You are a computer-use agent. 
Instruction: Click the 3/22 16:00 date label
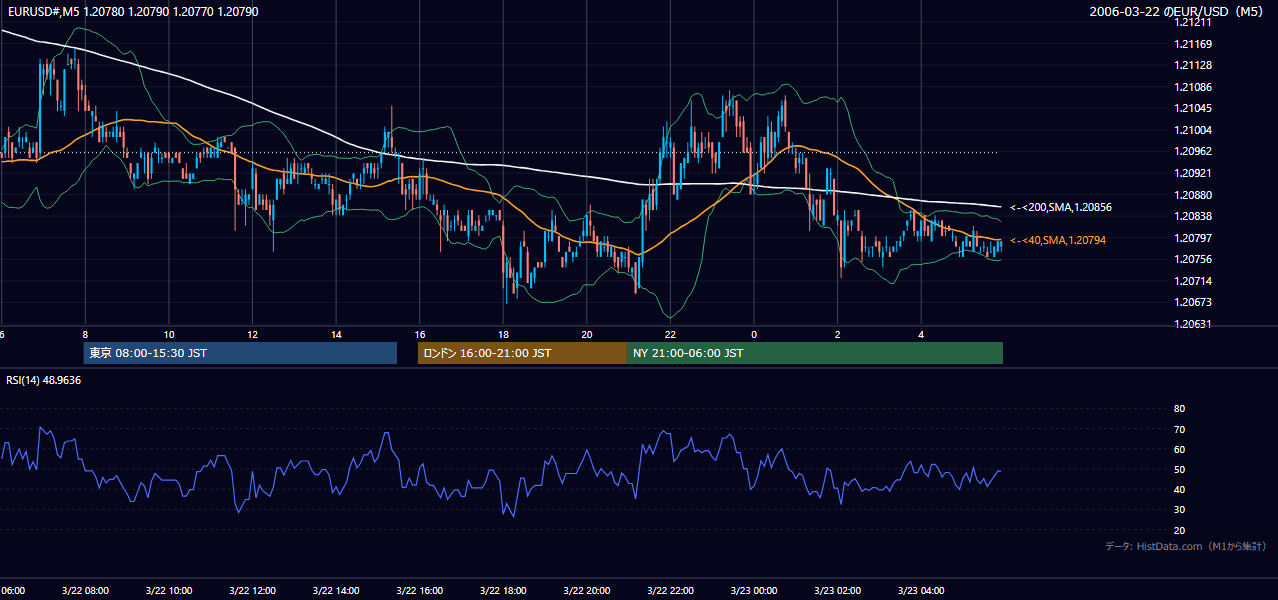coord(420,590)
